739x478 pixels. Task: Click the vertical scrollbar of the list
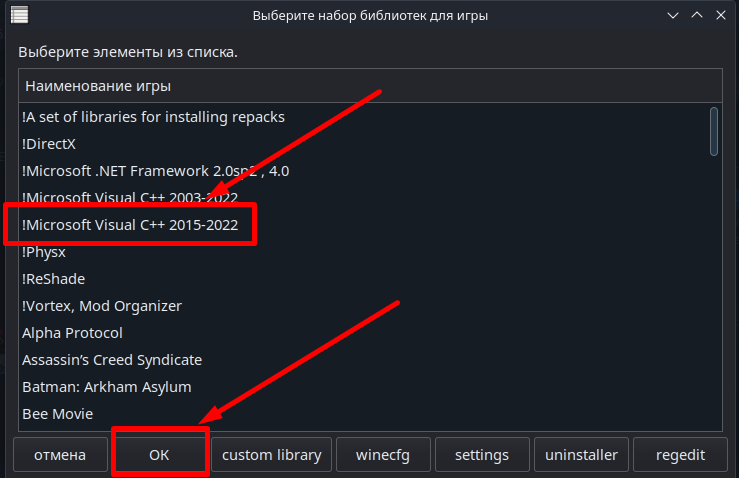714,132
